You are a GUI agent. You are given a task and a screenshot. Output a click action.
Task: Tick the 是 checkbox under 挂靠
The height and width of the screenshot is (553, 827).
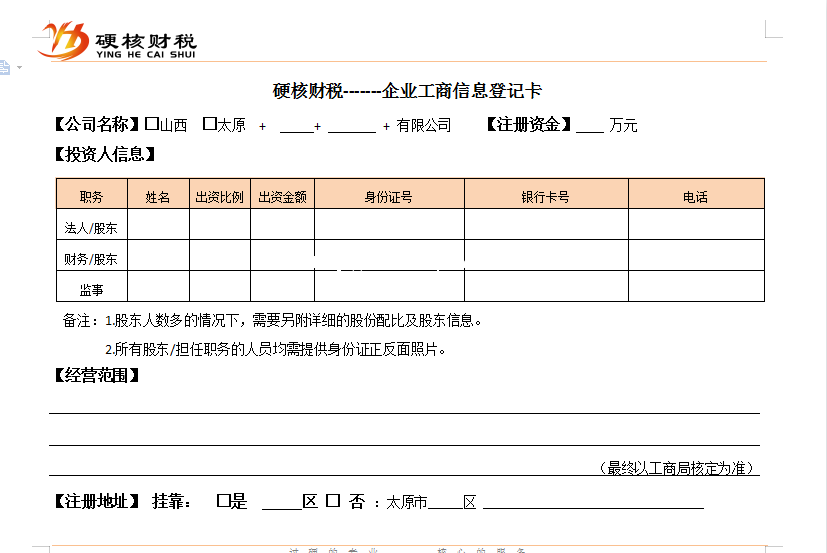coord(224,501)
